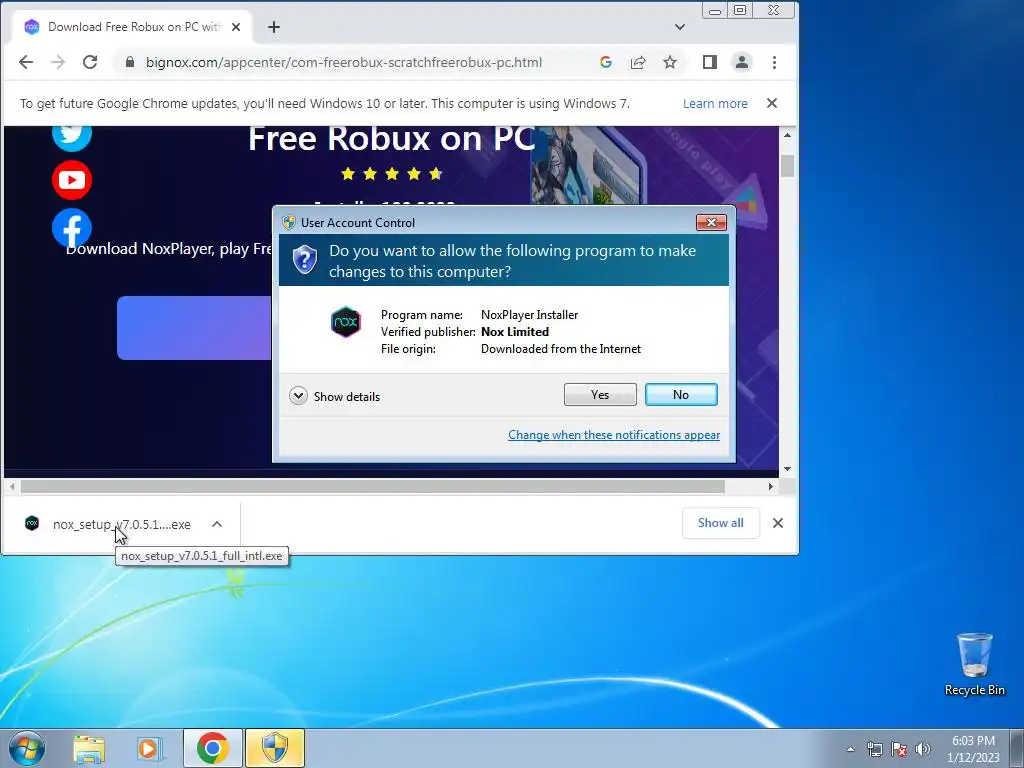
Task: Click the horizontal scroll right arrow
Action: tap(771, 487)
